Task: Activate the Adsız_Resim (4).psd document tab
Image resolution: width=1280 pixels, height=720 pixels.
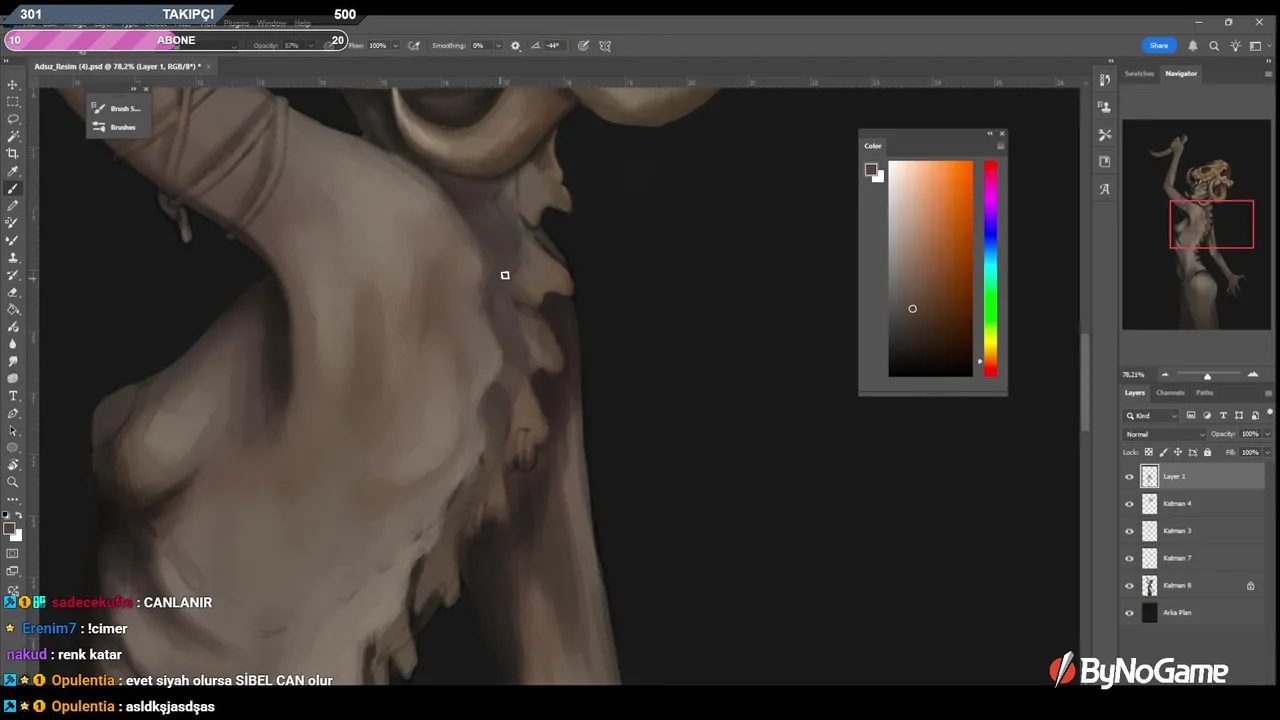Action: point(117,67)
